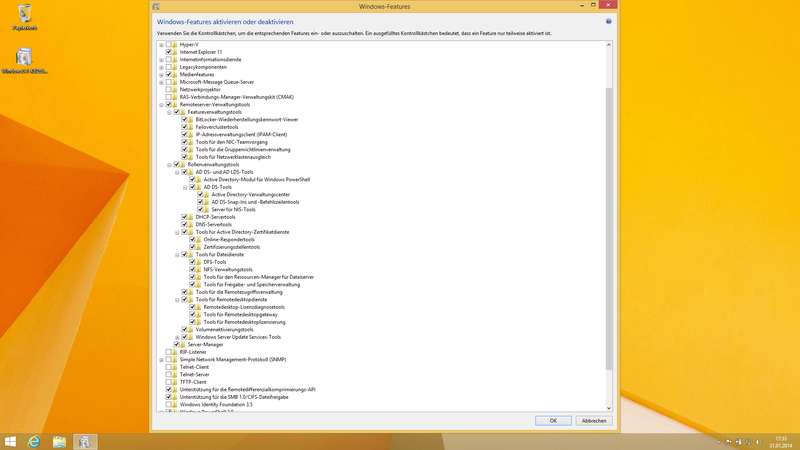This screenshot has height=450, width=800.
Task: Select the 'IP-Adressverwaltungsclient (IPAM-Client)' row
Action: (241, 135)
